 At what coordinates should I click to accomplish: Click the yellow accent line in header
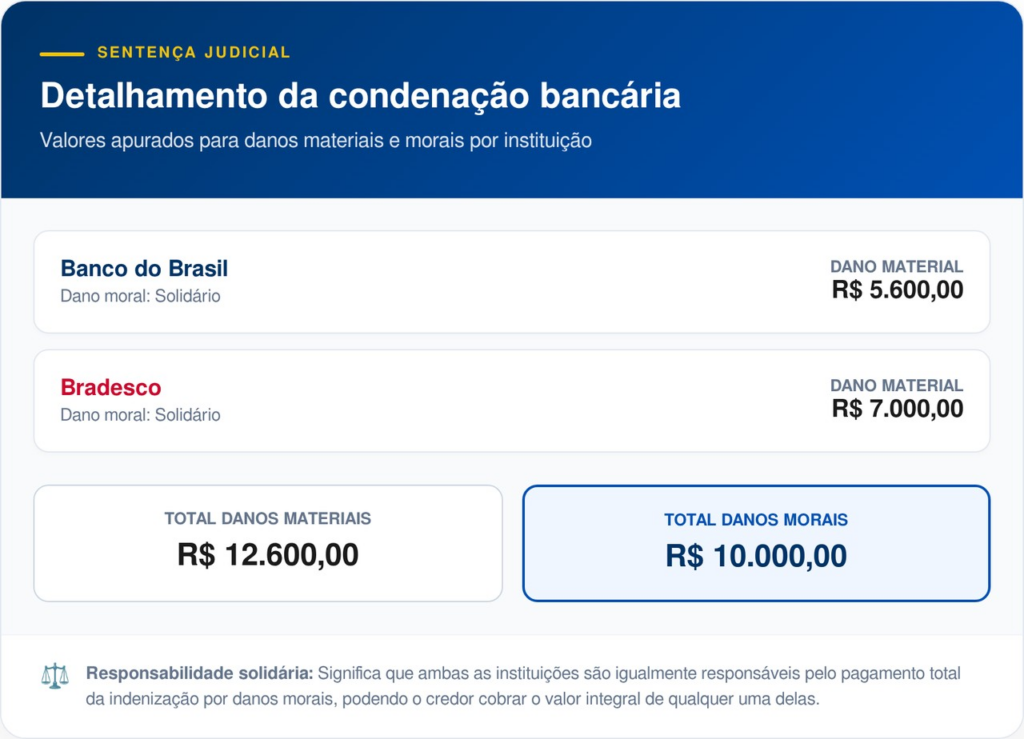pyautogui.click(x=62, y=53)
